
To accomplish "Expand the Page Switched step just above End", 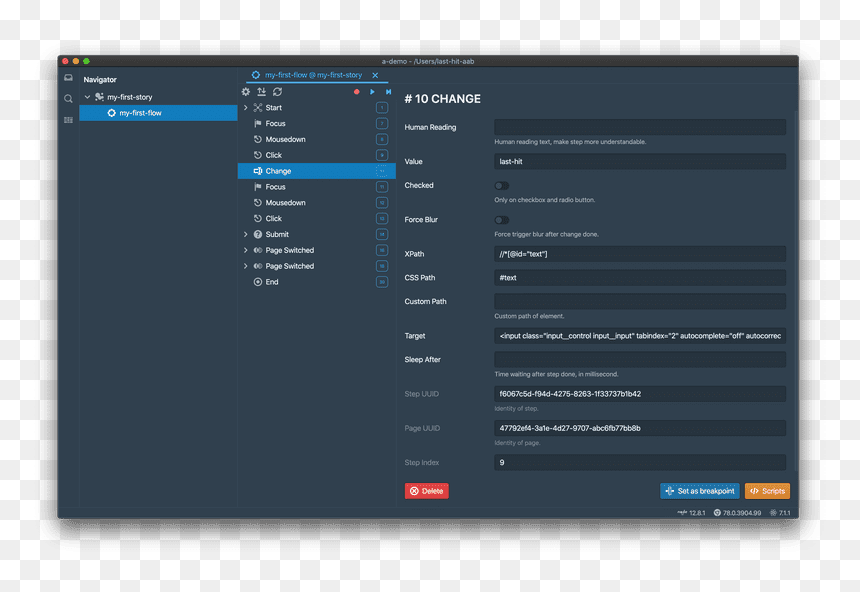I will (246, 266).
